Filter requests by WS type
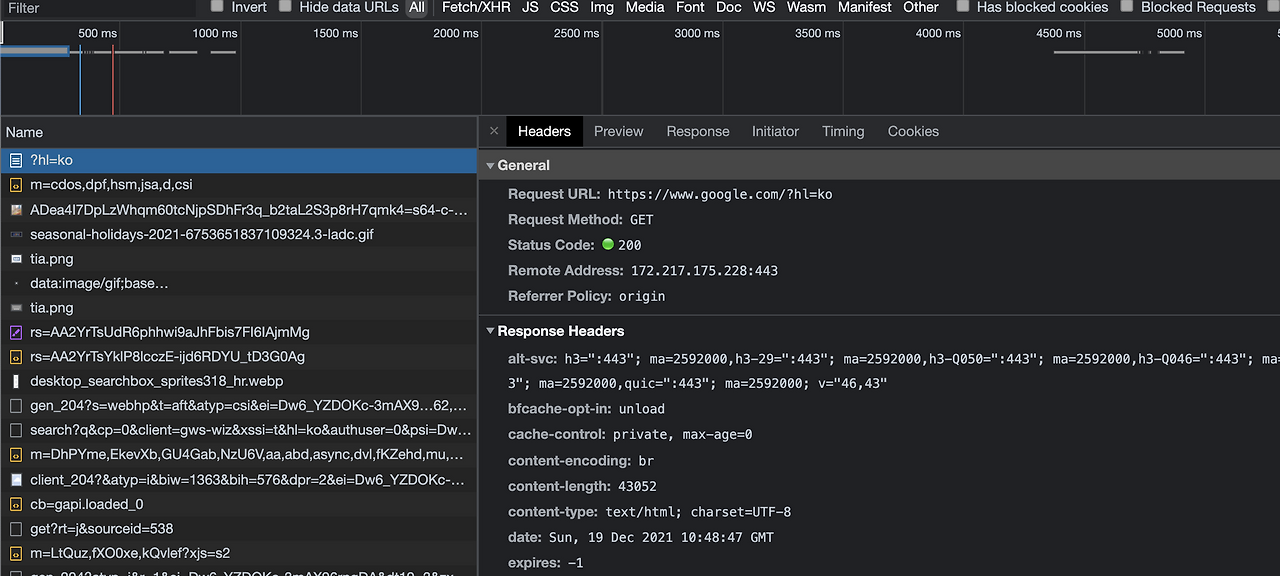 pos(764,7)
